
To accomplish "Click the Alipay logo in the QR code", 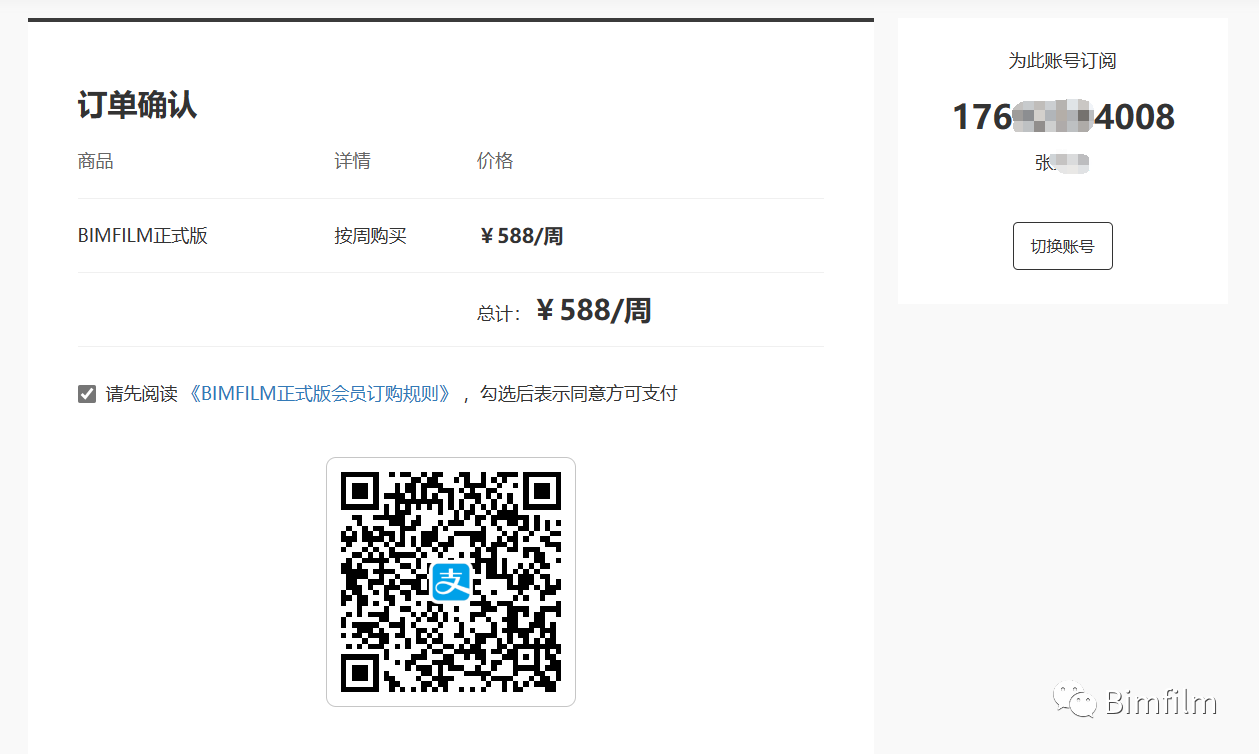I will click(x=451, y=582).
